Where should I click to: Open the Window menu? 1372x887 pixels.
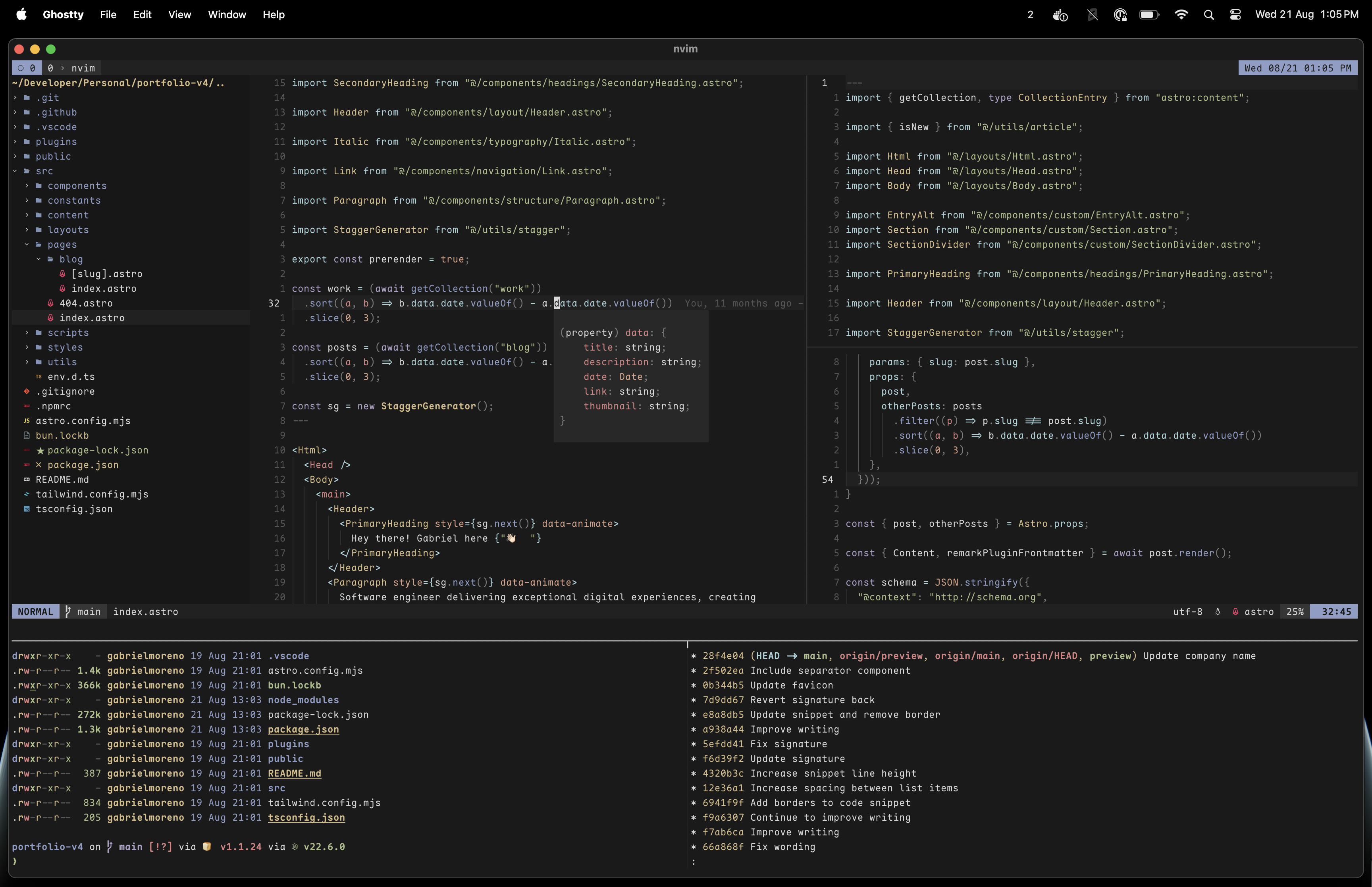tap(227, 15)
